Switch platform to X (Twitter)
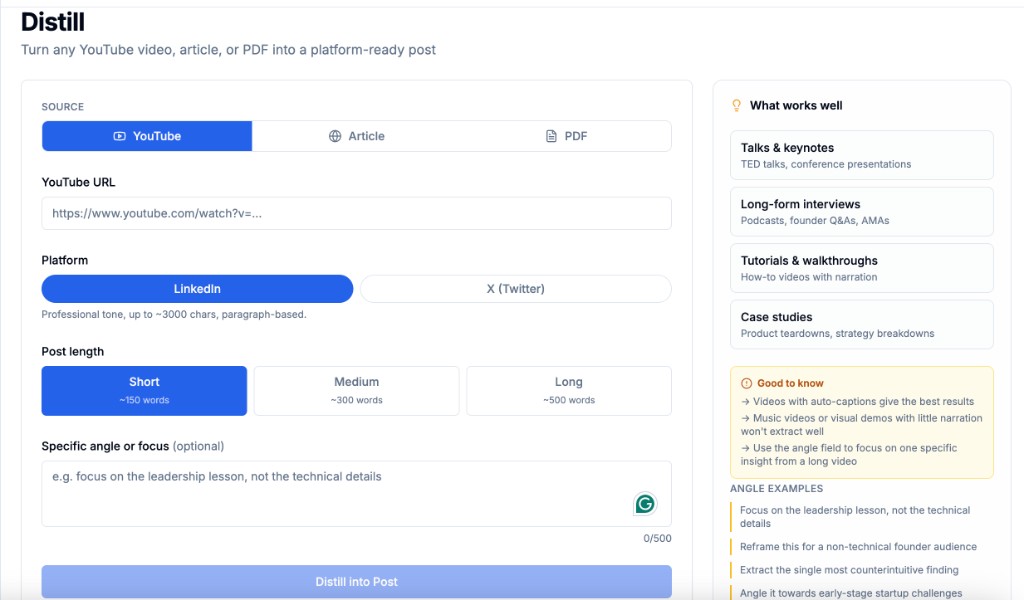 (515, 289)
